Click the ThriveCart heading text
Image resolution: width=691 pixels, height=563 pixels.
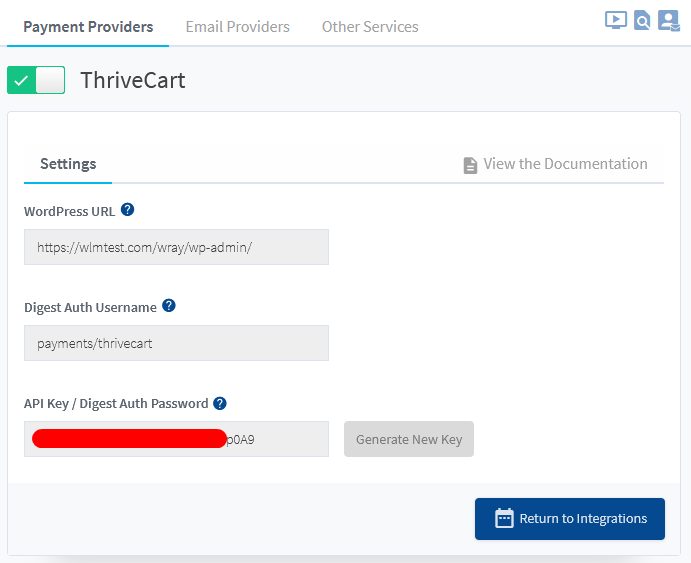coord(133,80)
